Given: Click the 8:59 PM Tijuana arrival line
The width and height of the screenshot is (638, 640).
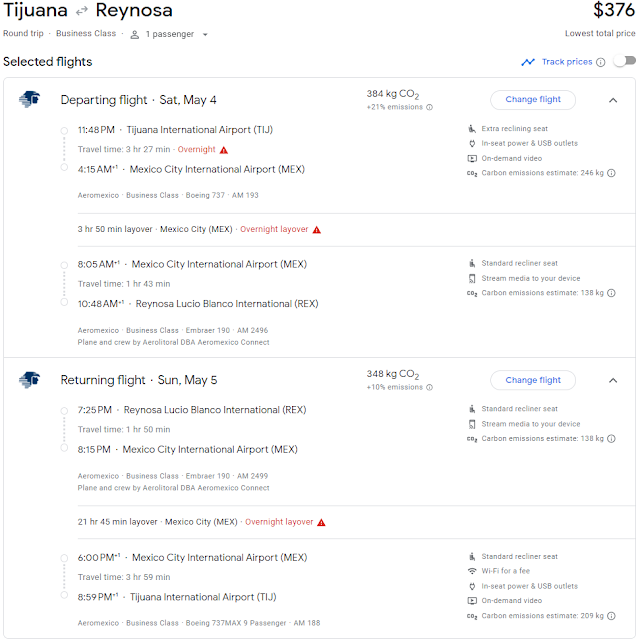Looking at the screenshot, I should (177, 597).
